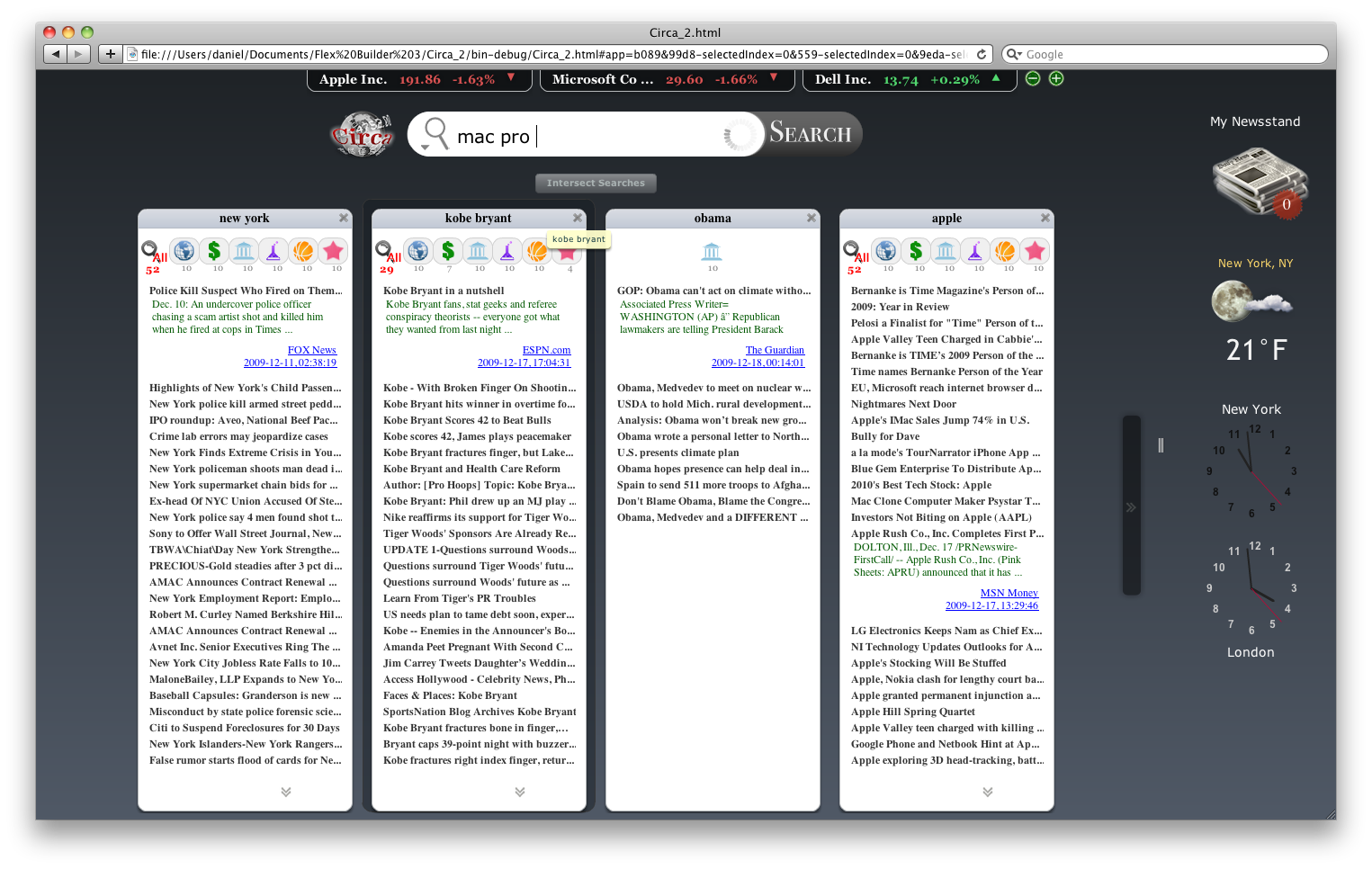This screenshot has width=1372, height=869.
Task: Filter new york panel by entertainment star icon
Action: (333, 251)
